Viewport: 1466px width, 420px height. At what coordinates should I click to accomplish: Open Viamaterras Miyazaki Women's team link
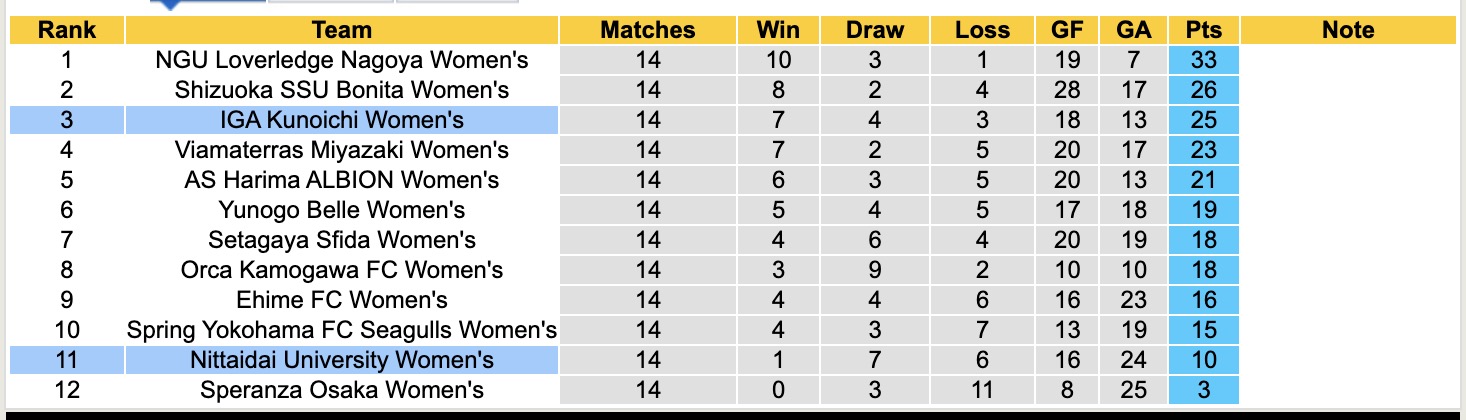342,150
